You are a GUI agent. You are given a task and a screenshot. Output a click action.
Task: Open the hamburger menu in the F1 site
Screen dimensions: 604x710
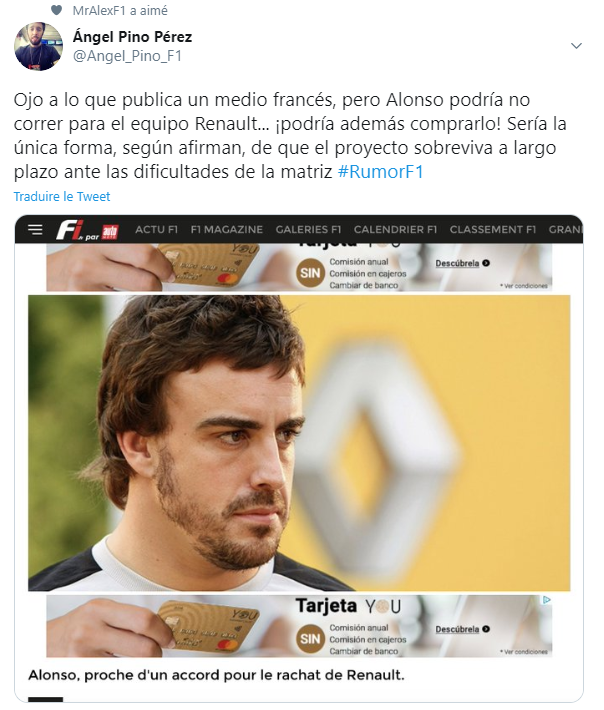click(35, 230)
